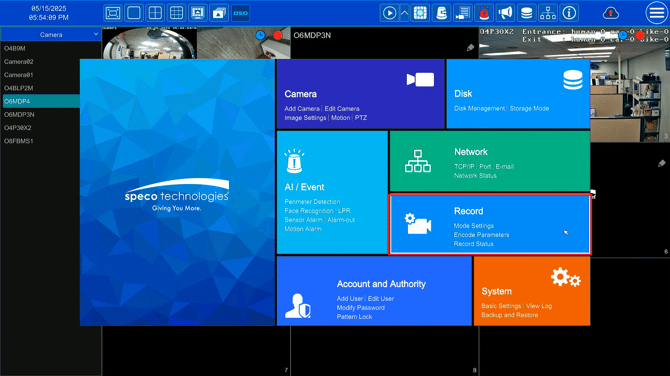Click the megaphone broadcast icon
The width and height of the screenshot is (670, 376).
pos(505,13)
